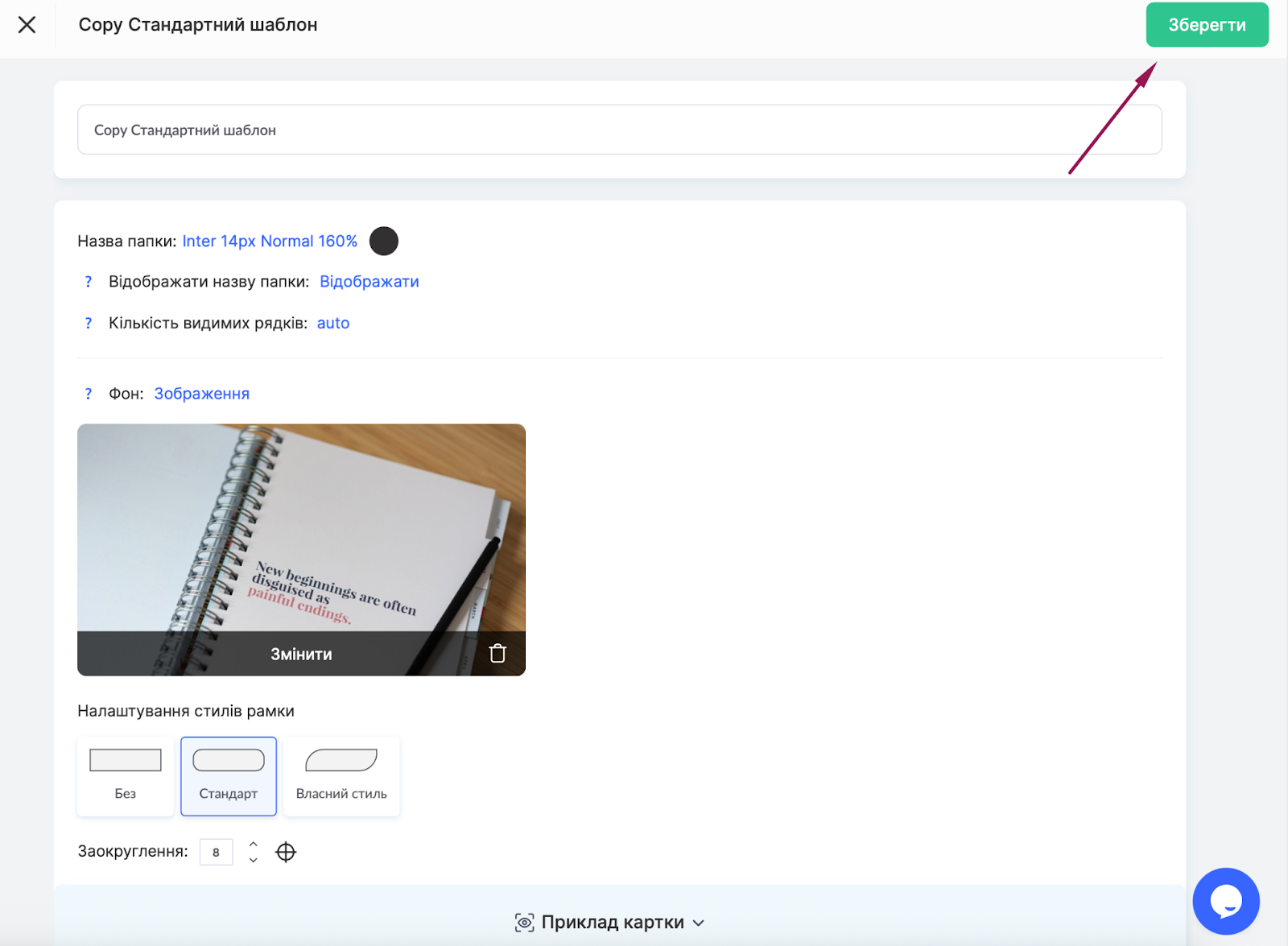Click the eye icon beside Приклад картки
Image resolution: width=1288 pixels, height=946 pixels.
click(x=524, y=923)
